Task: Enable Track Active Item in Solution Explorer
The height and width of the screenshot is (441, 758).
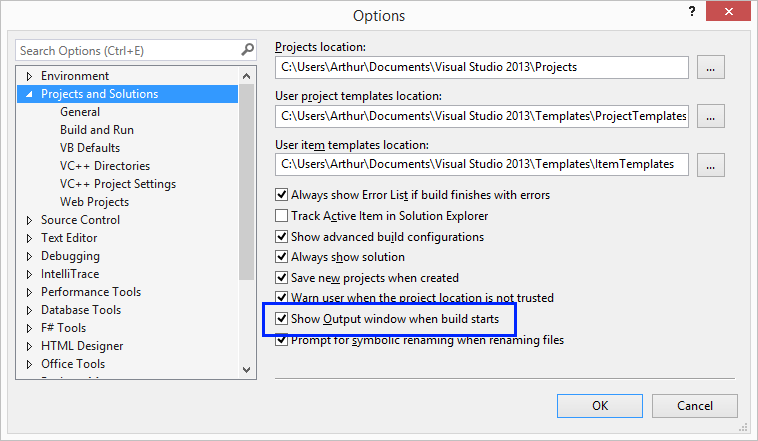Action: (x=282, y=216)
